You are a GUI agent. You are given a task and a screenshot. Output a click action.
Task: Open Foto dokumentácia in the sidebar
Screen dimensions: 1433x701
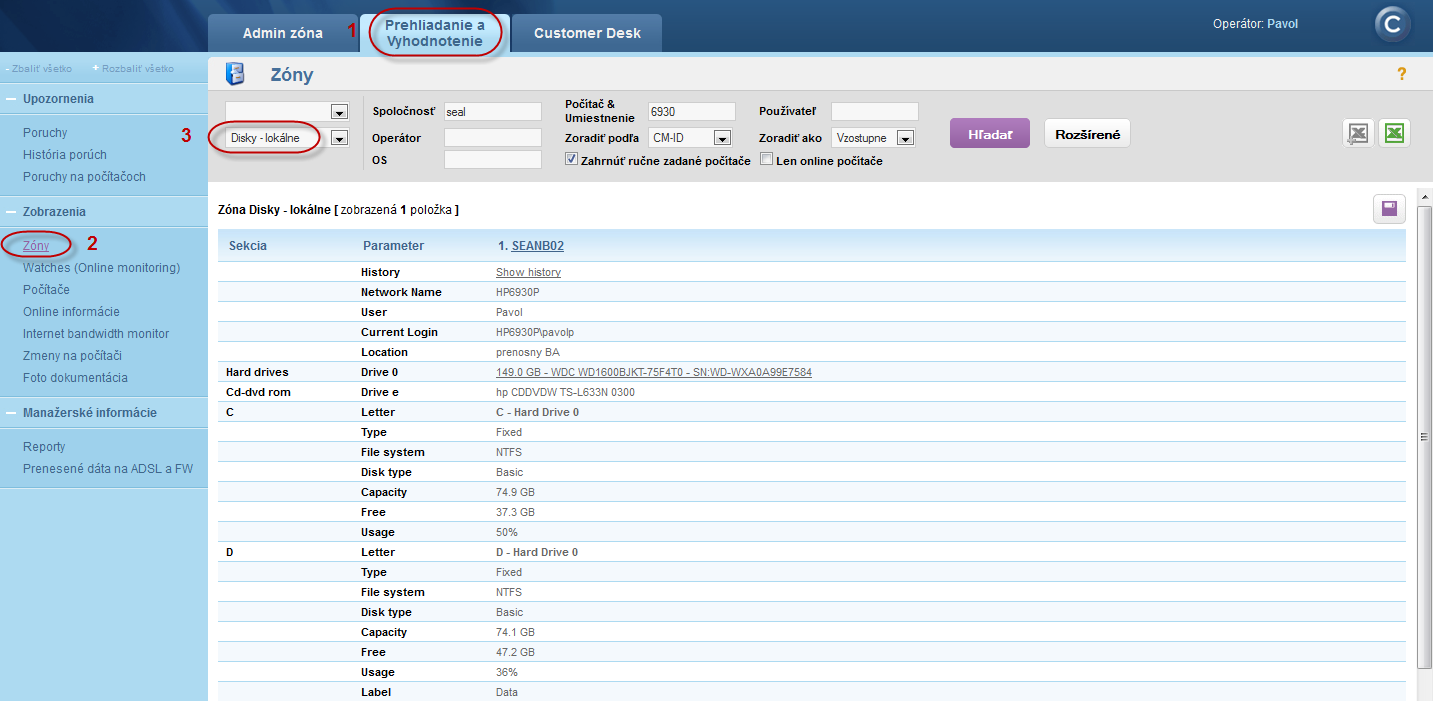75,378
